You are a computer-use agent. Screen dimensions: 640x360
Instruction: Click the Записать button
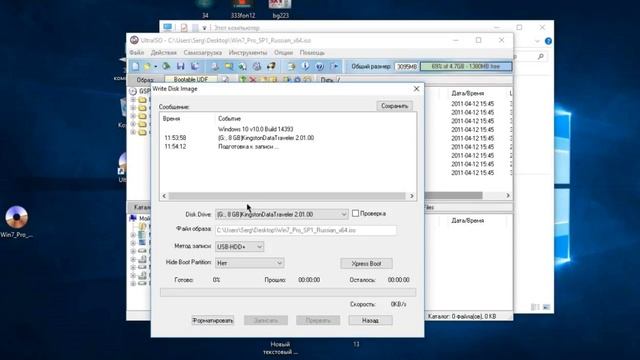[266, 320]
